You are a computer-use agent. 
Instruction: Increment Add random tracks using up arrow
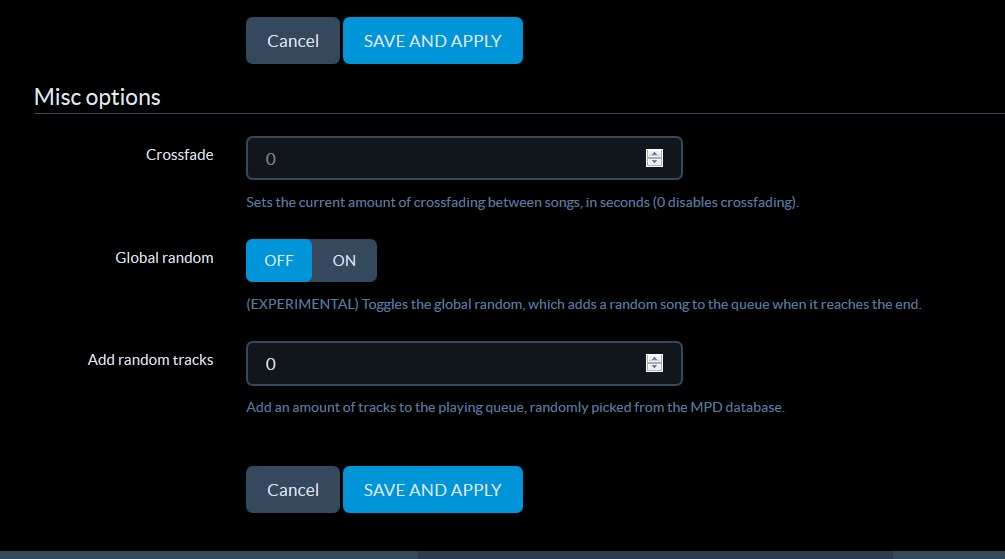point(654,359)
